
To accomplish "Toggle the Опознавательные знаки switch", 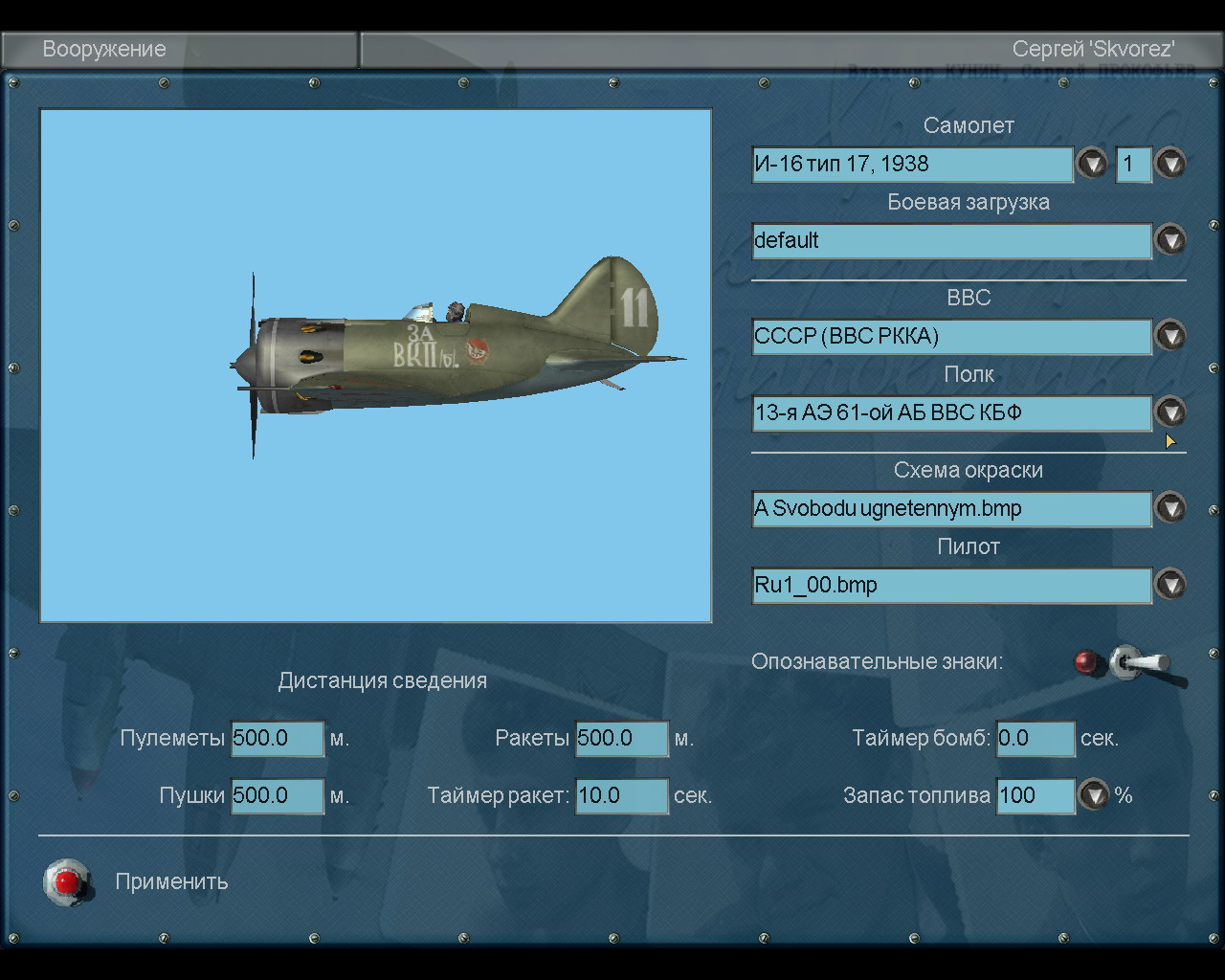I will (x=1137, y=662).
